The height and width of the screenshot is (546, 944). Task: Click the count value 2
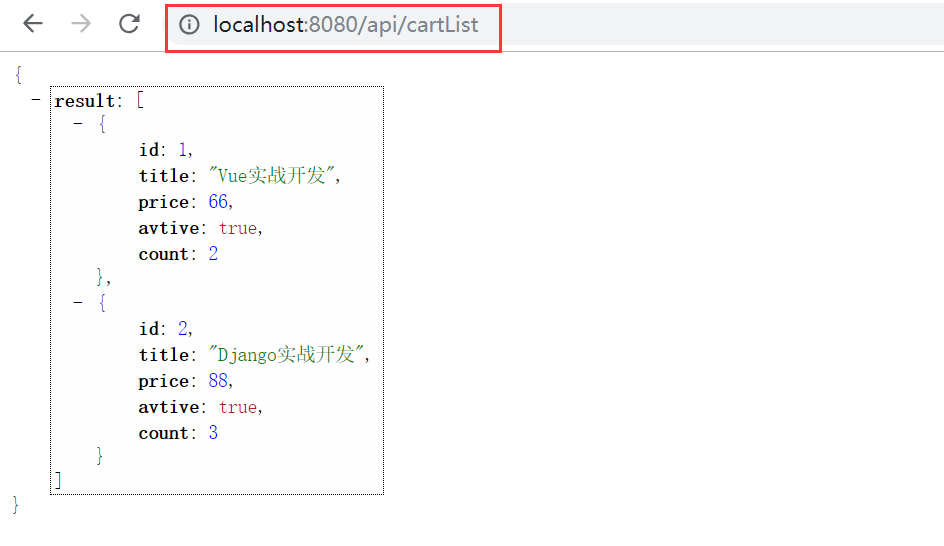(x=213, y=253)
